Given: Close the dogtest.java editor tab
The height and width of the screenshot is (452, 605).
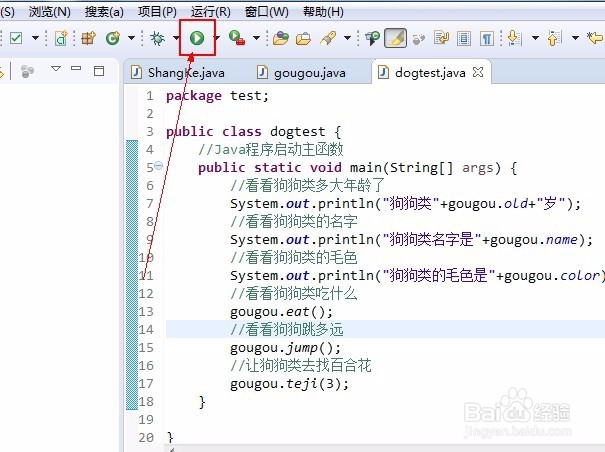Looking at the screenshot, I should (478, 72).
